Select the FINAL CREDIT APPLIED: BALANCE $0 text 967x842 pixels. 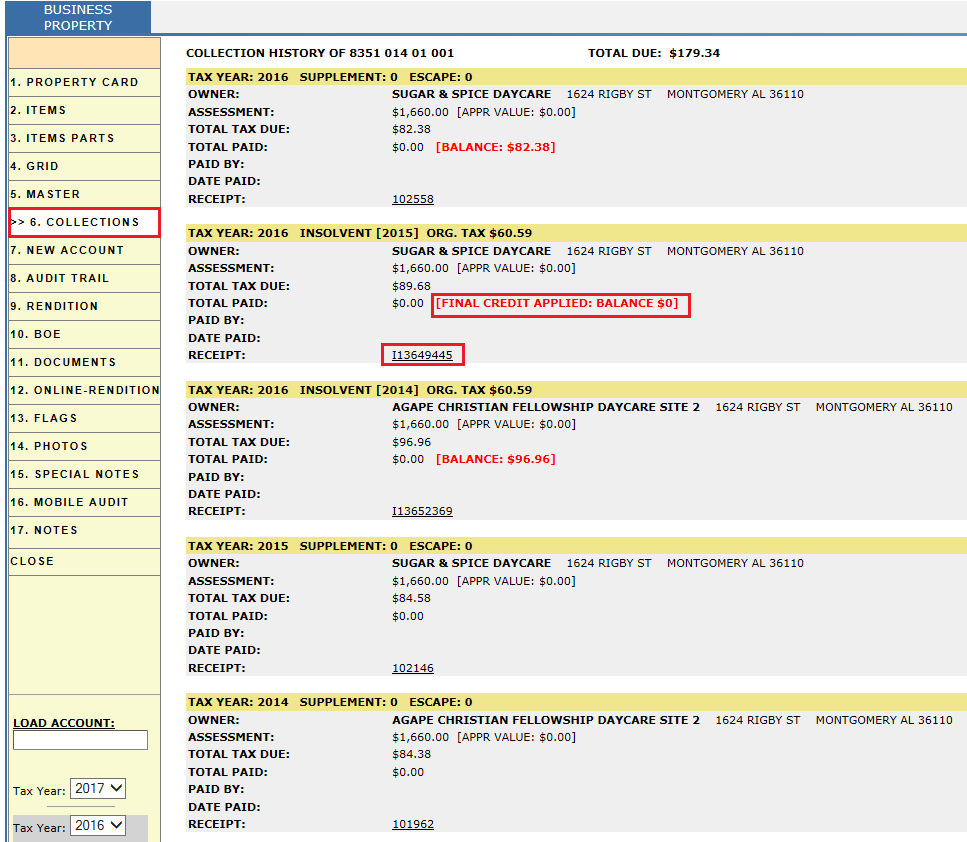point(557,303)
